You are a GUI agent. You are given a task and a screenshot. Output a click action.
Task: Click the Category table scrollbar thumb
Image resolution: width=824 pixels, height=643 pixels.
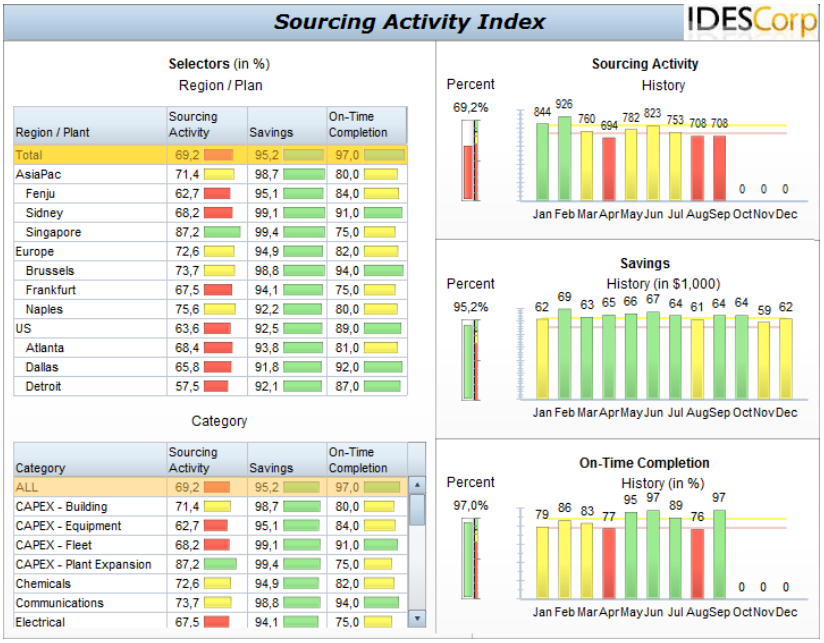[x=418, y=509]
